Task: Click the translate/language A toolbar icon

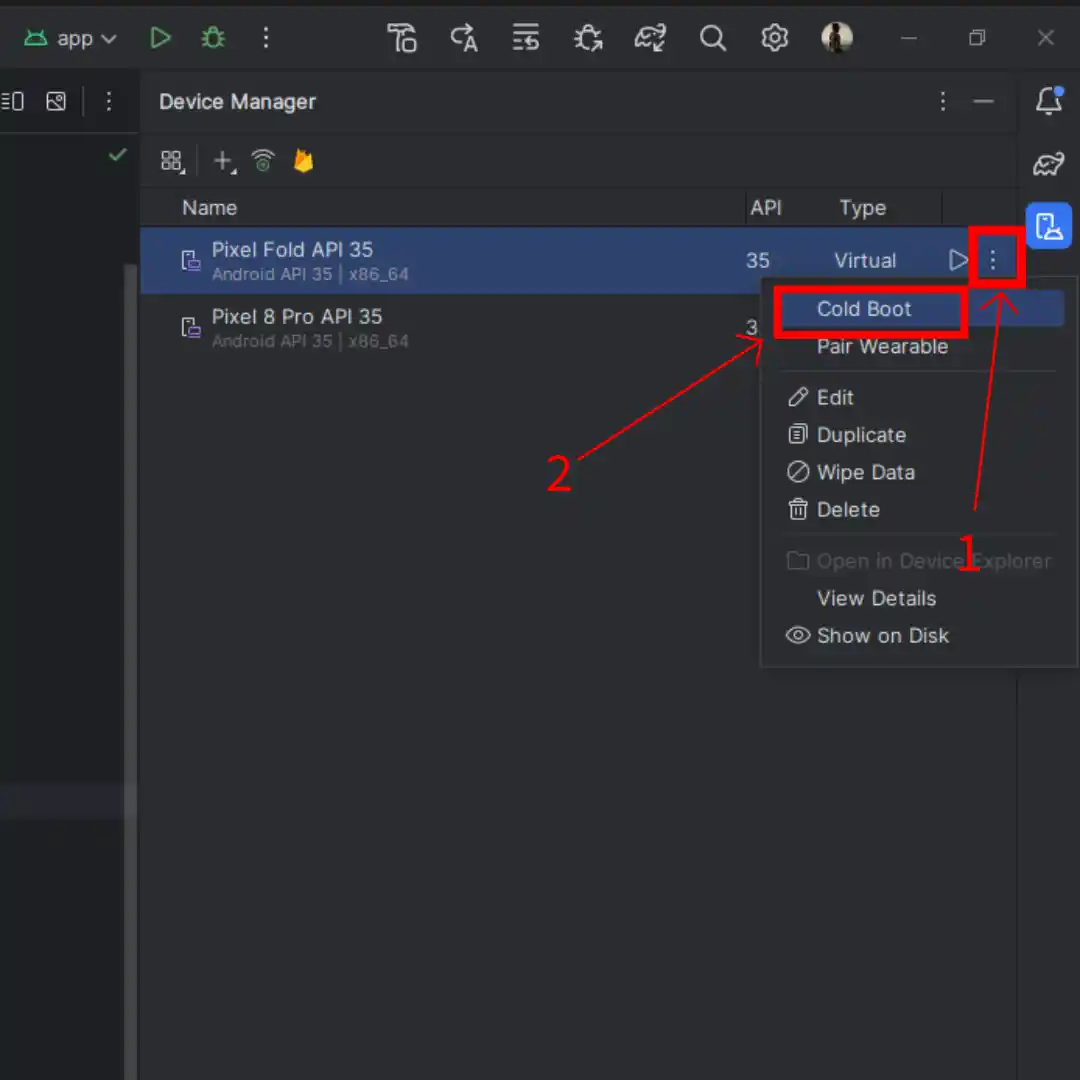Action: point(464,38)
